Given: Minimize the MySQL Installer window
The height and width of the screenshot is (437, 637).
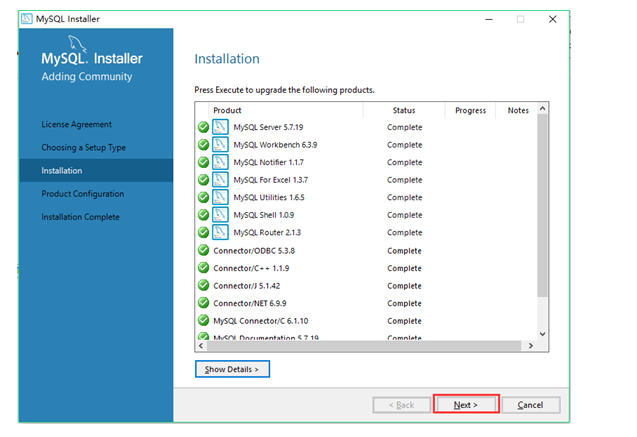Looking at the screenshot, I should [x=489, y=19].
